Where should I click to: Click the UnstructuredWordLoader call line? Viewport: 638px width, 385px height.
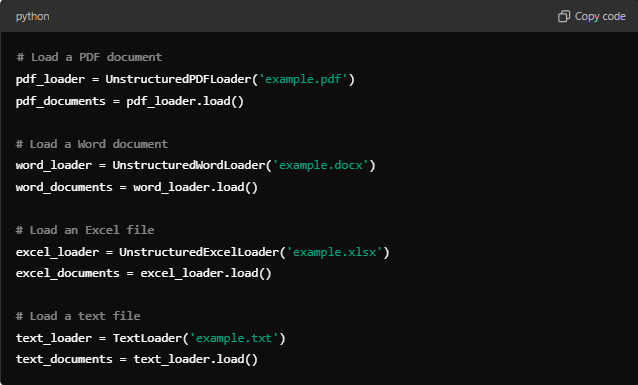point(195,165)
